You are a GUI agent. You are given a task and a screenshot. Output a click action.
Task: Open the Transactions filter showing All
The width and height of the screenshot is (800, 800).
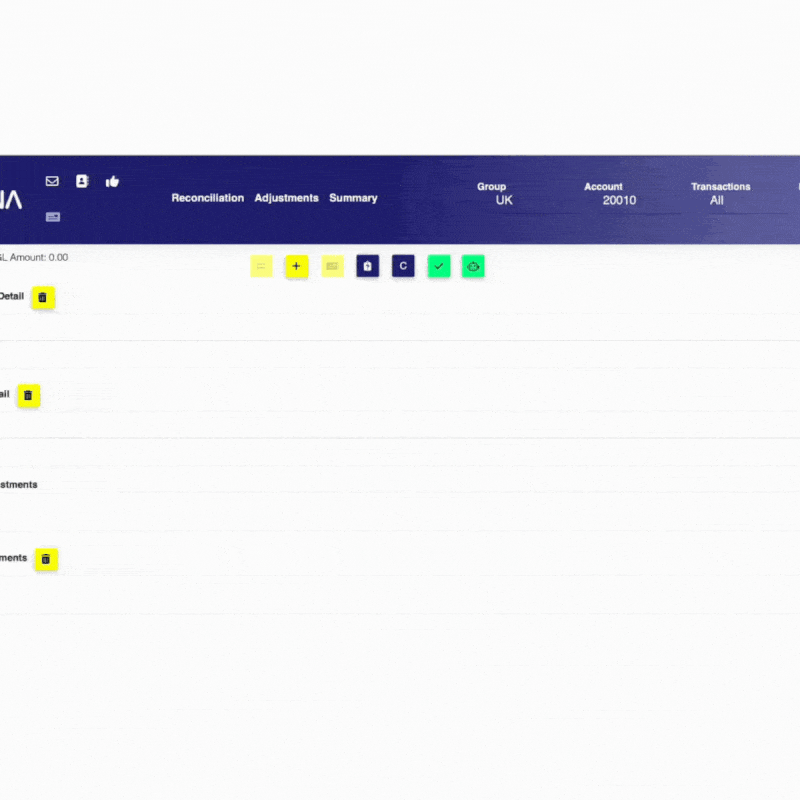click(x=716, y=200)
